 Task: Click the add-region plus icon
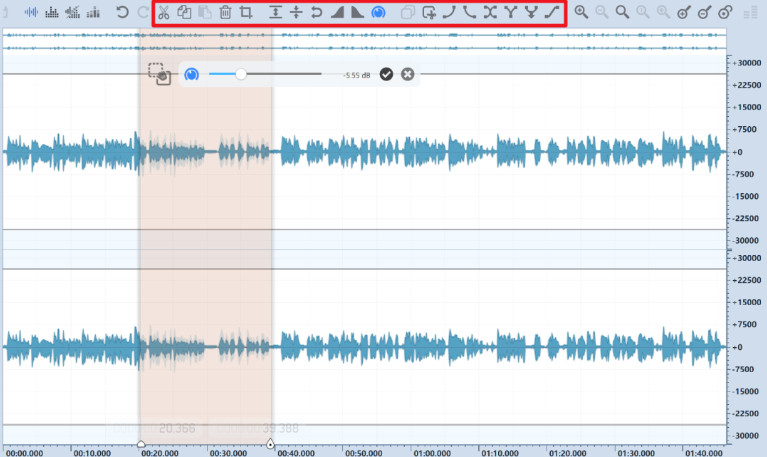(x=429, y=12)
